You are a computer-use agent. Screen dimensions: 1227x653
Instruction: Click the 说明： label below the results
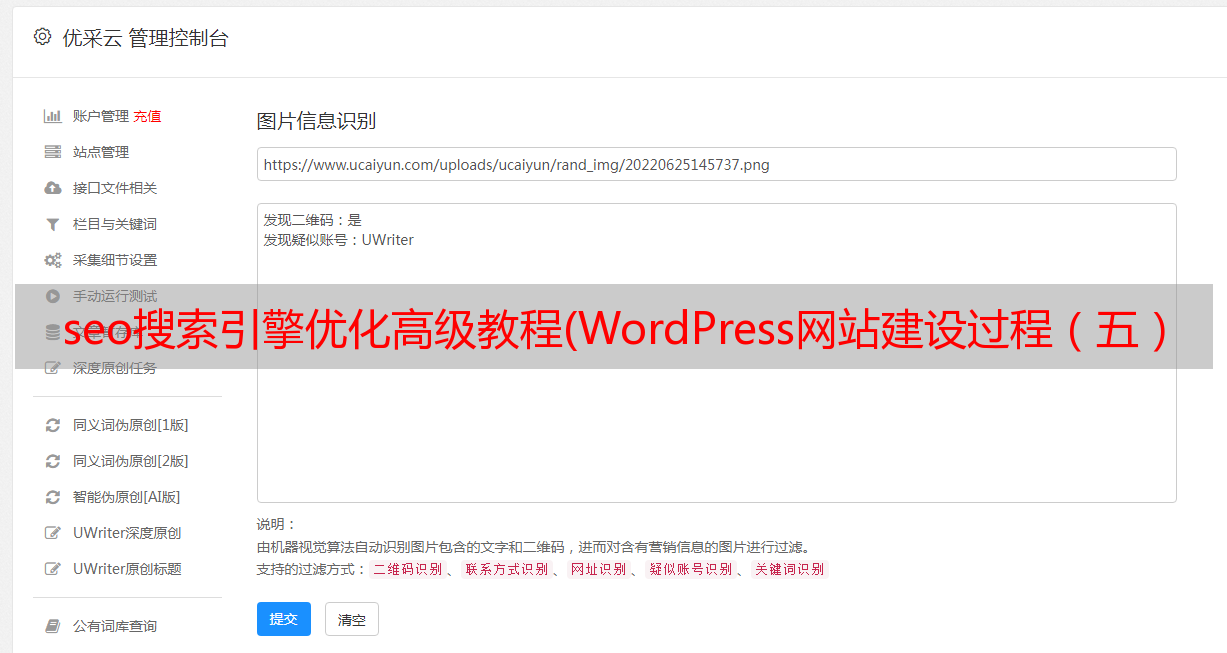pos(277,524)
